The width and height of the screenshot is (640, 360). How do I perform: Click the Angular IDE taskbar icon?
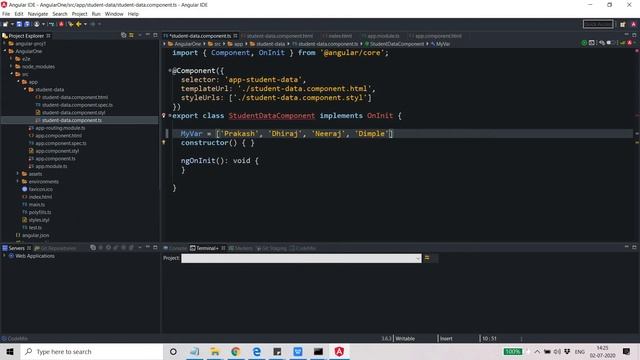(339, 351)
